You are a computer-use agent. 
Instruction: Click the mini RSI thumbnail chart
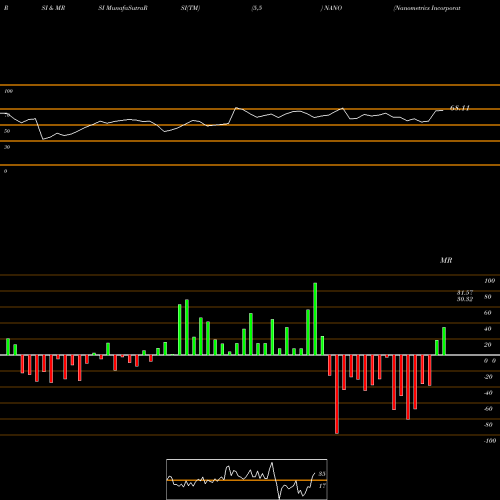pos(247,479)
